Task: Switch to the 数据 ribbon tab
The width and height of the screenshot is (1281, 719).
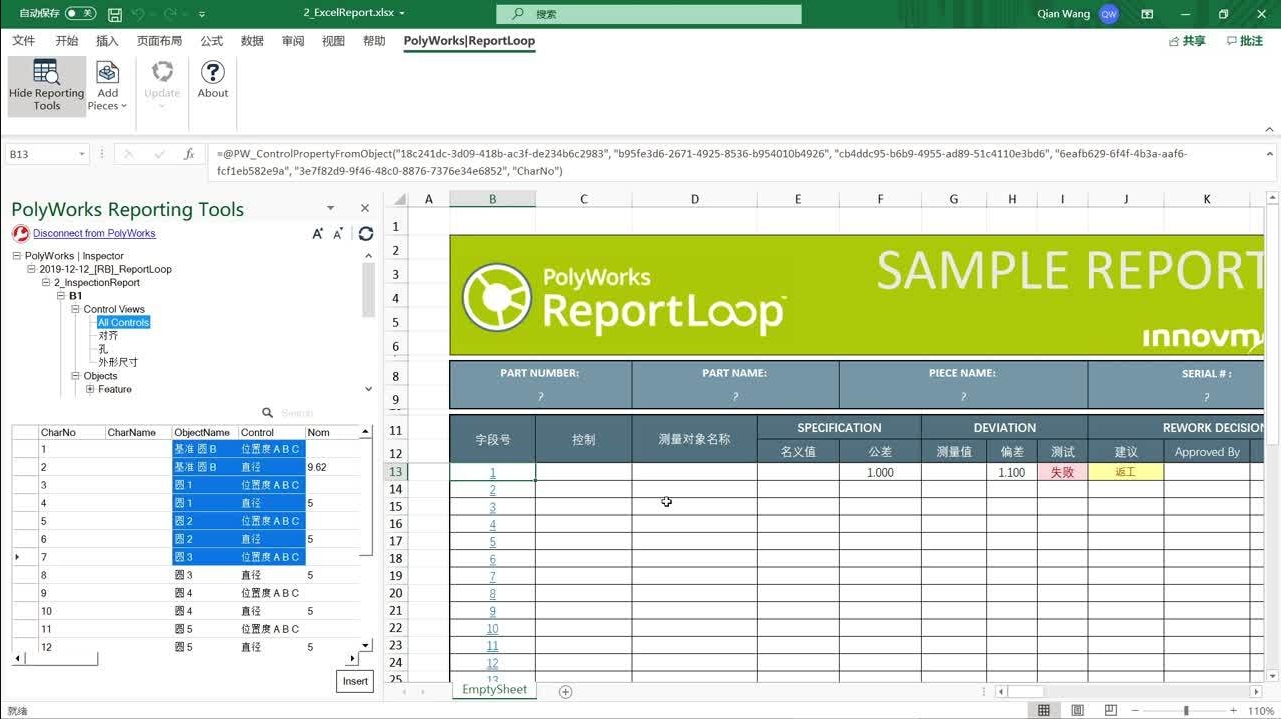Action: pos(252,41)
